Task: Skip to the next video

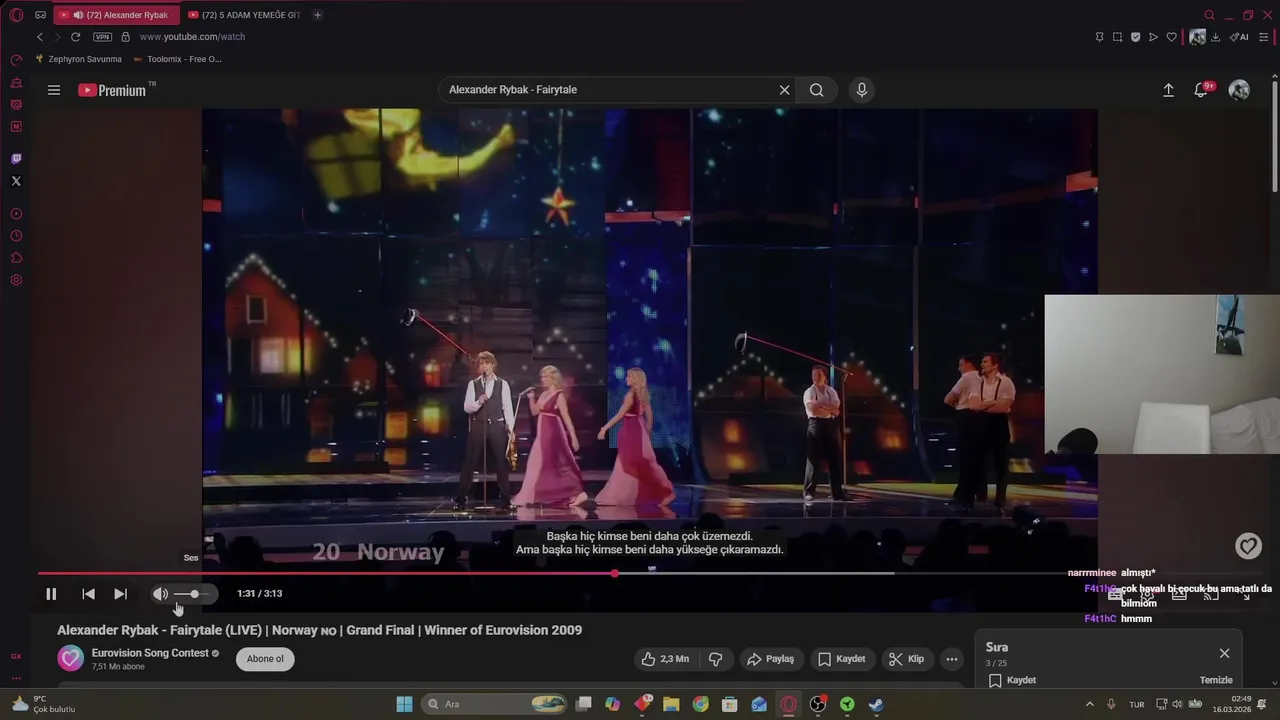Action: point(120,594)
